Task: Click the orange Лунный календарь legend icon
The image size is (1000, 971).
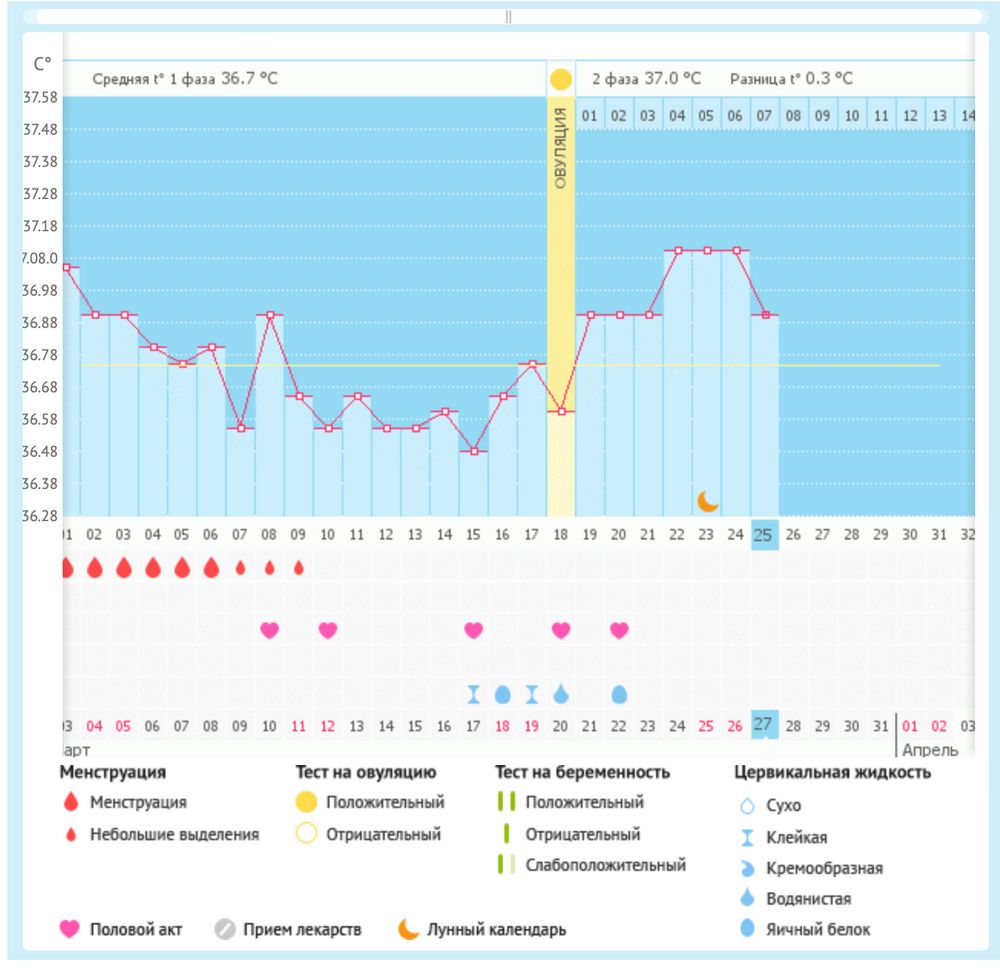Action: pyautogui.click(x=408, y=929)
